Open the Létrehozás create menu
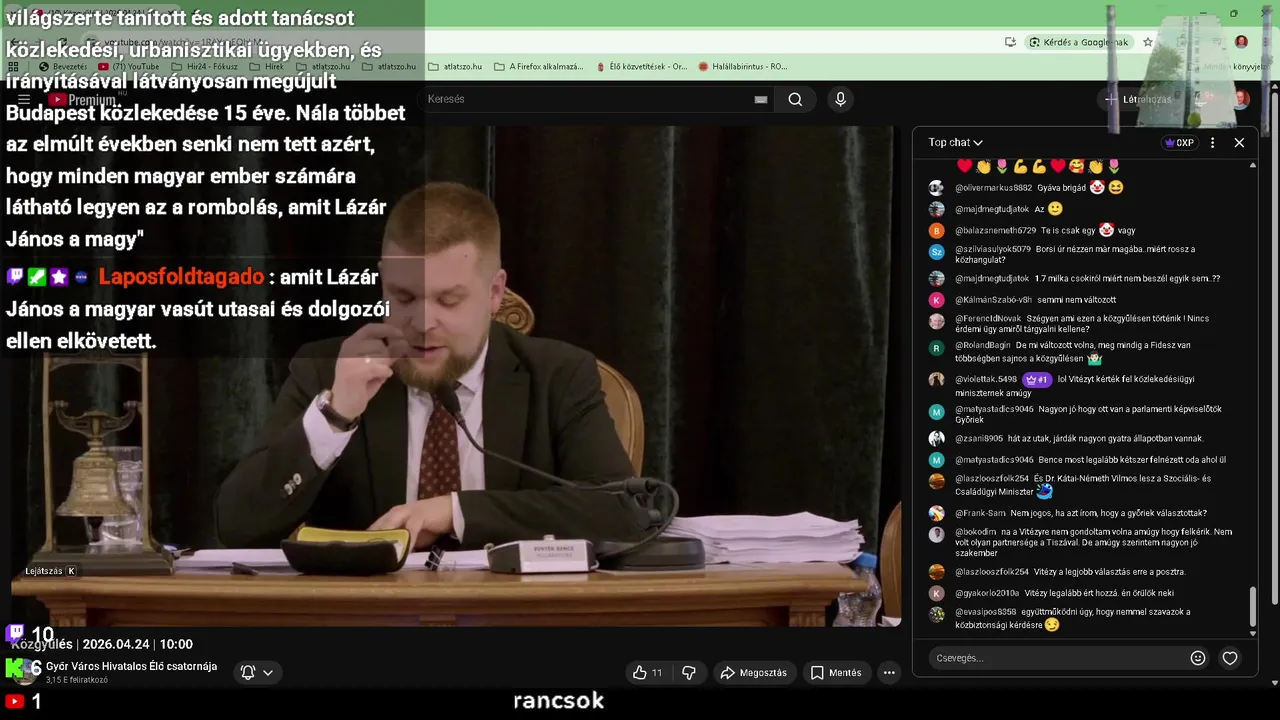The width and height of the screenshot is (1280, 720). click(x=1137, y=99)
